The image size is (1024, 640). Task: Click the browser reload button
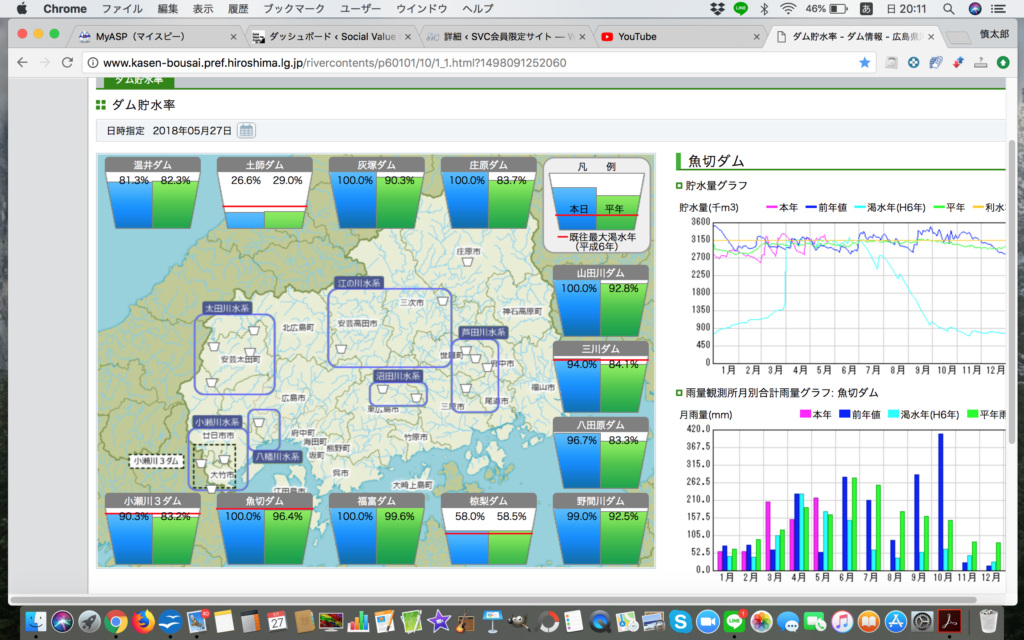click(x=67, y=62)
